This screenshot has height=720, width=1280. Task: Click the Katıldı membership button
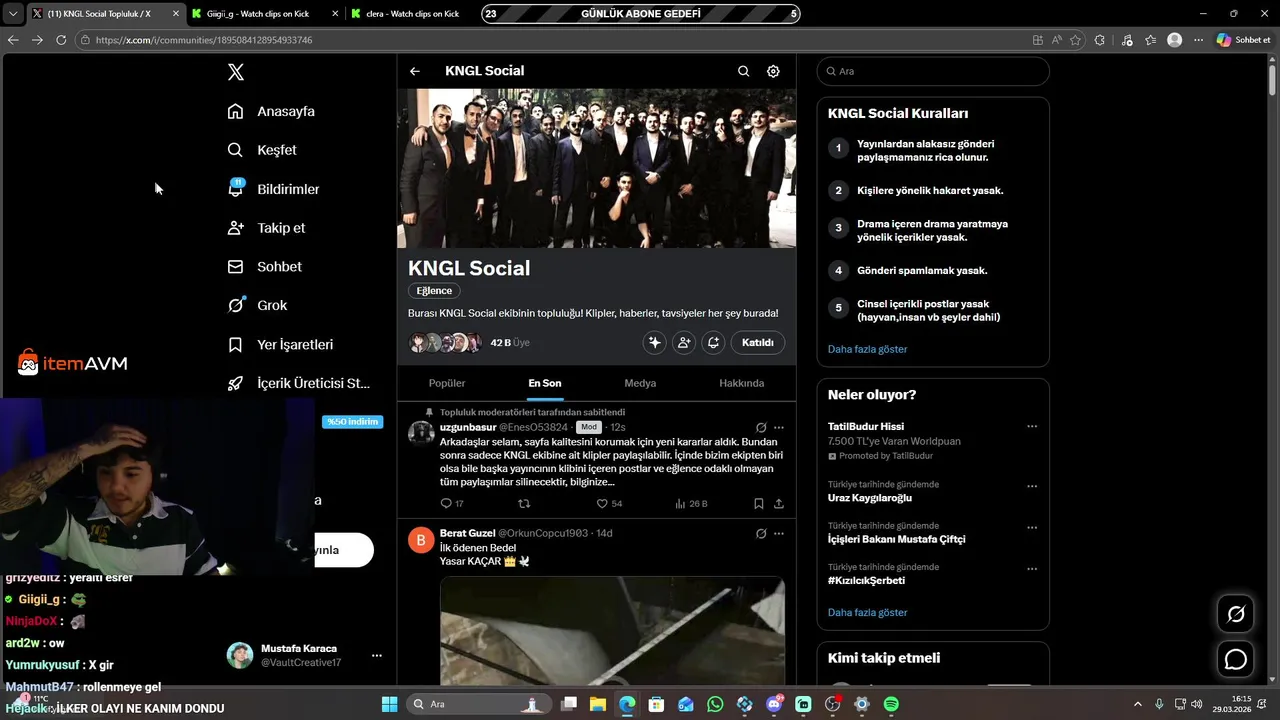pos(758,342)
